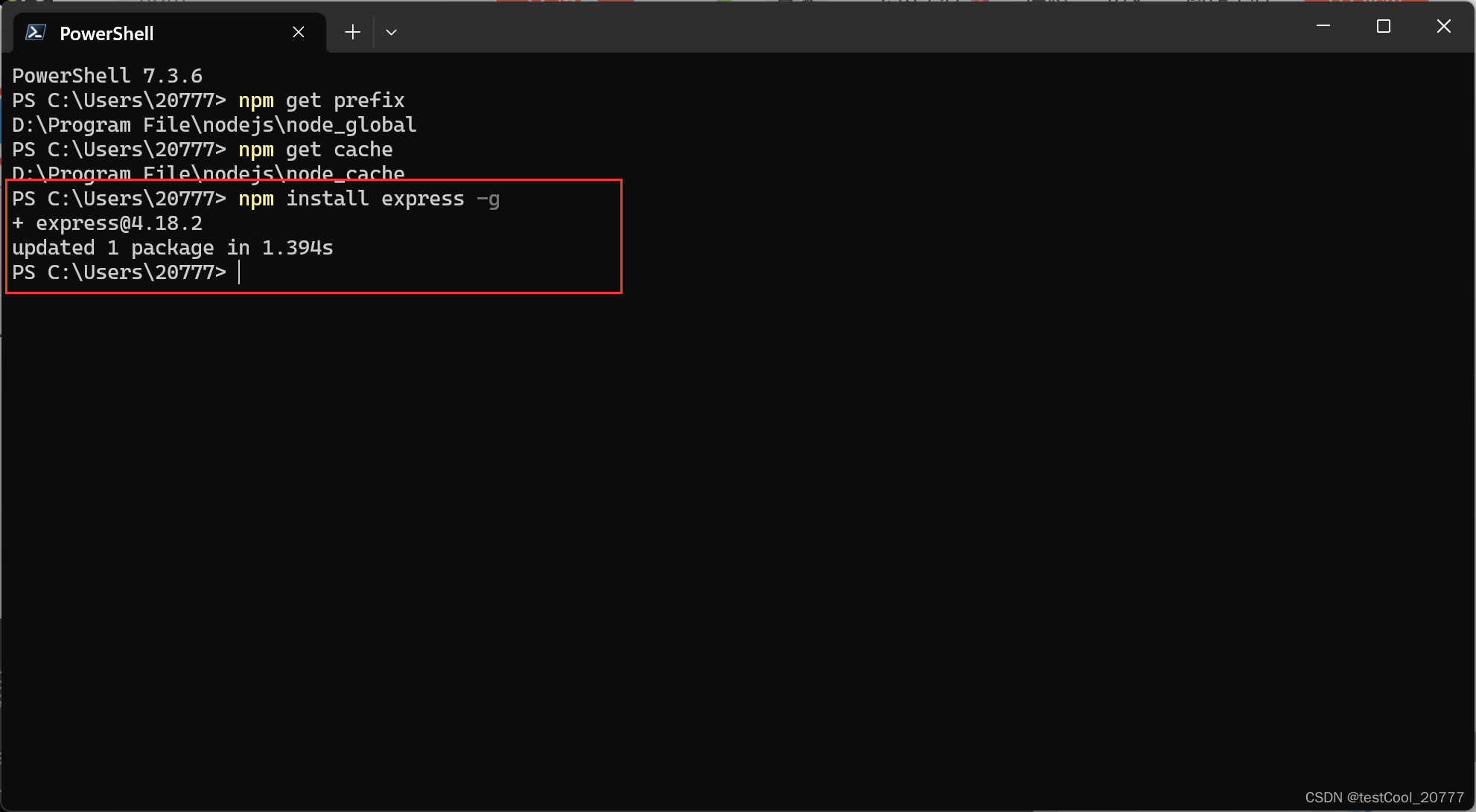Open a new tab with the plus icon
The width and height of the screenshot is (1476, 812).
[x=351, y=32]
